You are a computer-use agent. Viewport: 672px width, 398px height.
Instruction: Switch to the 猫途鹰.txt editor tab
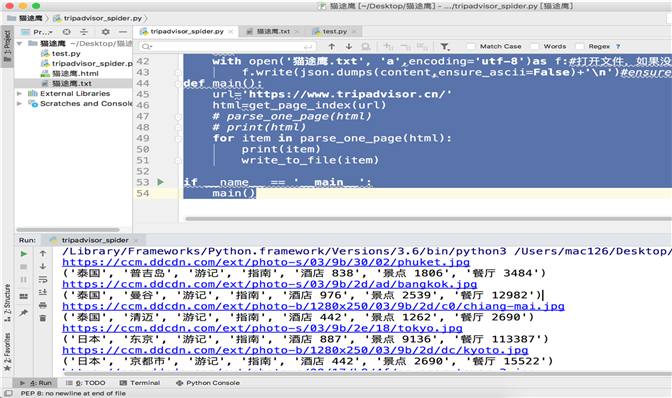tap(273, 31)
